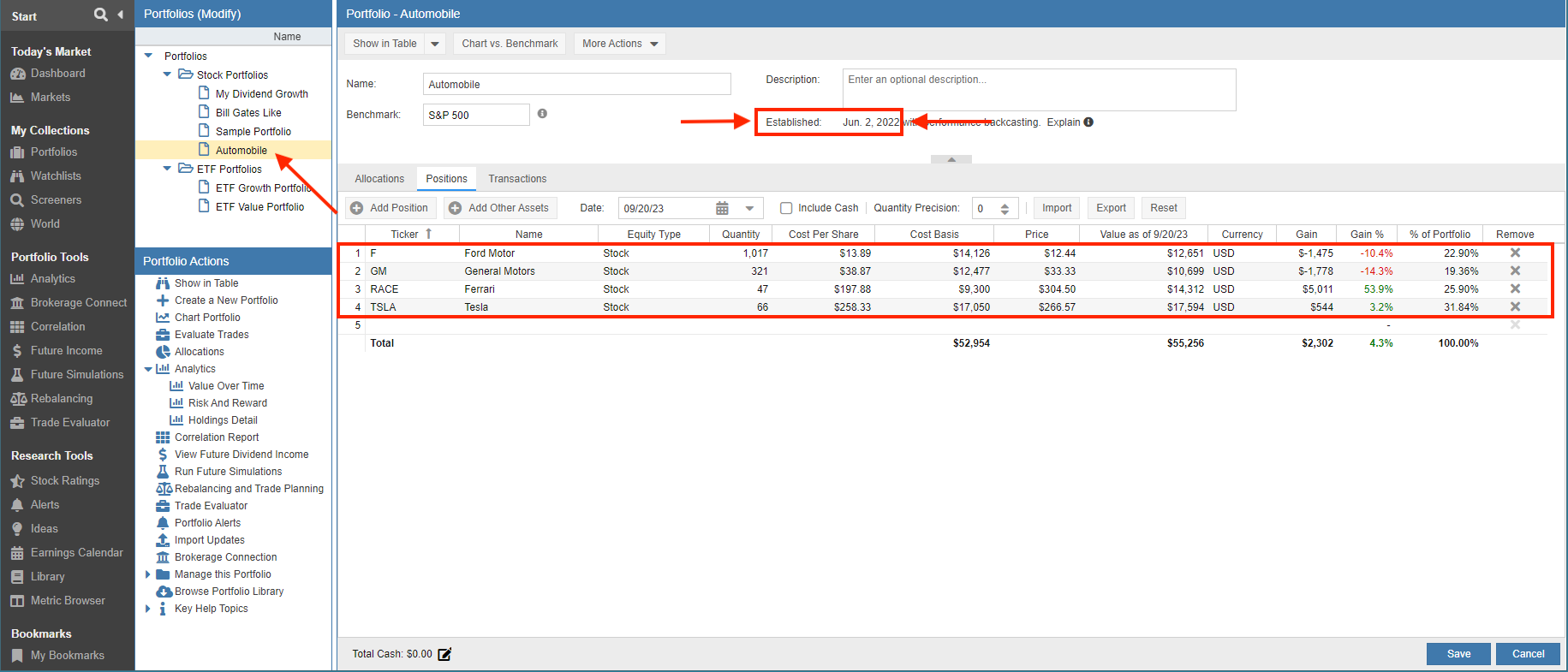Viewport: 1568px width, 672px height.
Task: Click the Add Other Assets button
Action: point(500,208)
